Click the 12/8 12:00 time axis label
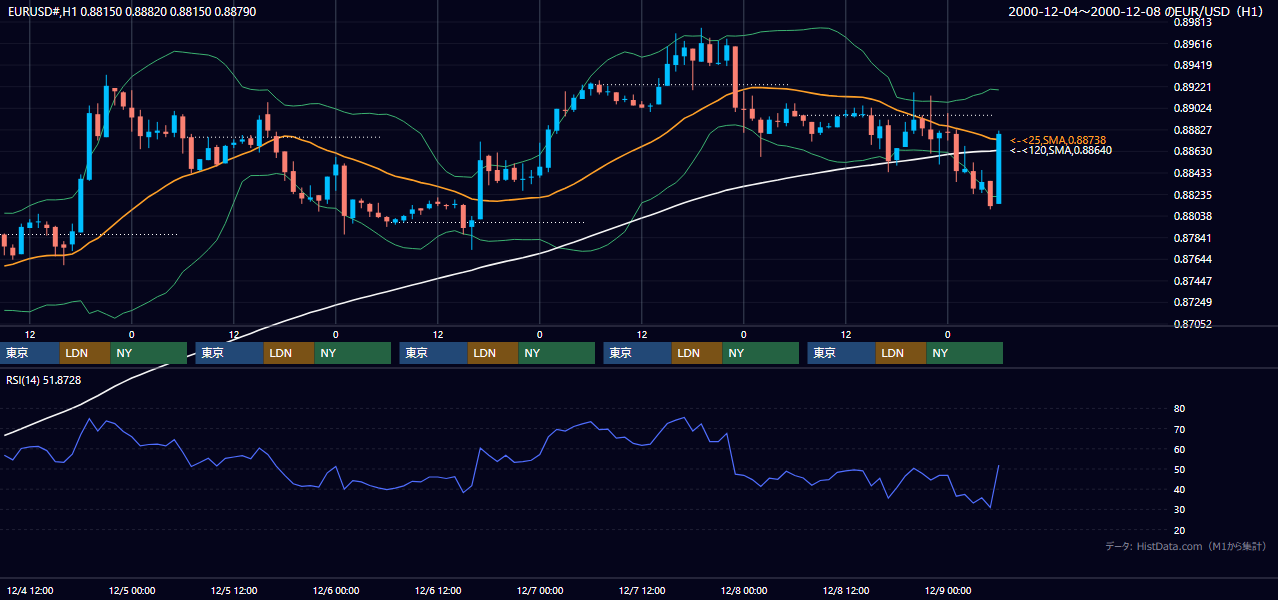 click(x=845, y=590)
